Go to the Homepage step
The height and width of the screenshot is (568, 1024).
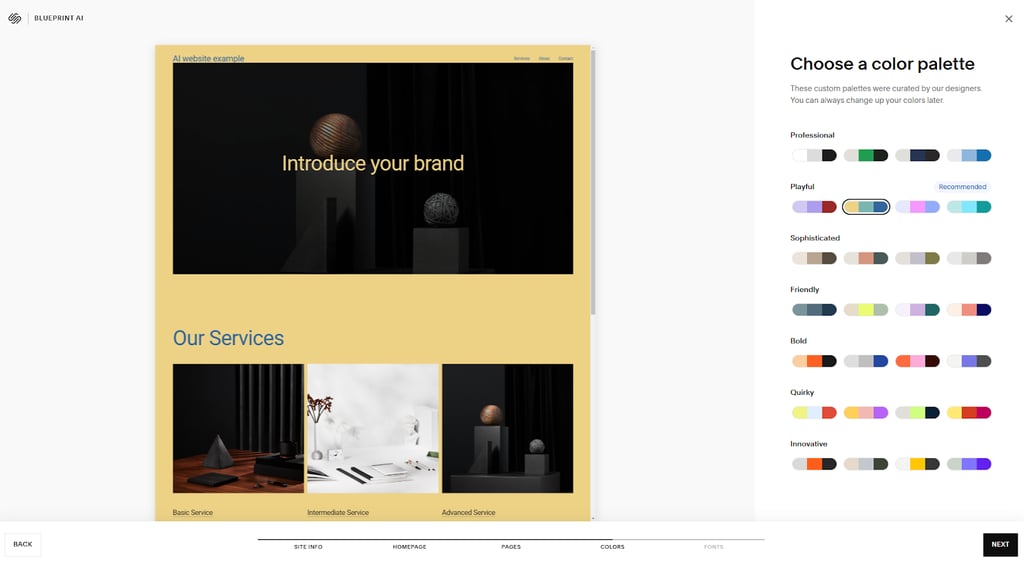[409, 546]
